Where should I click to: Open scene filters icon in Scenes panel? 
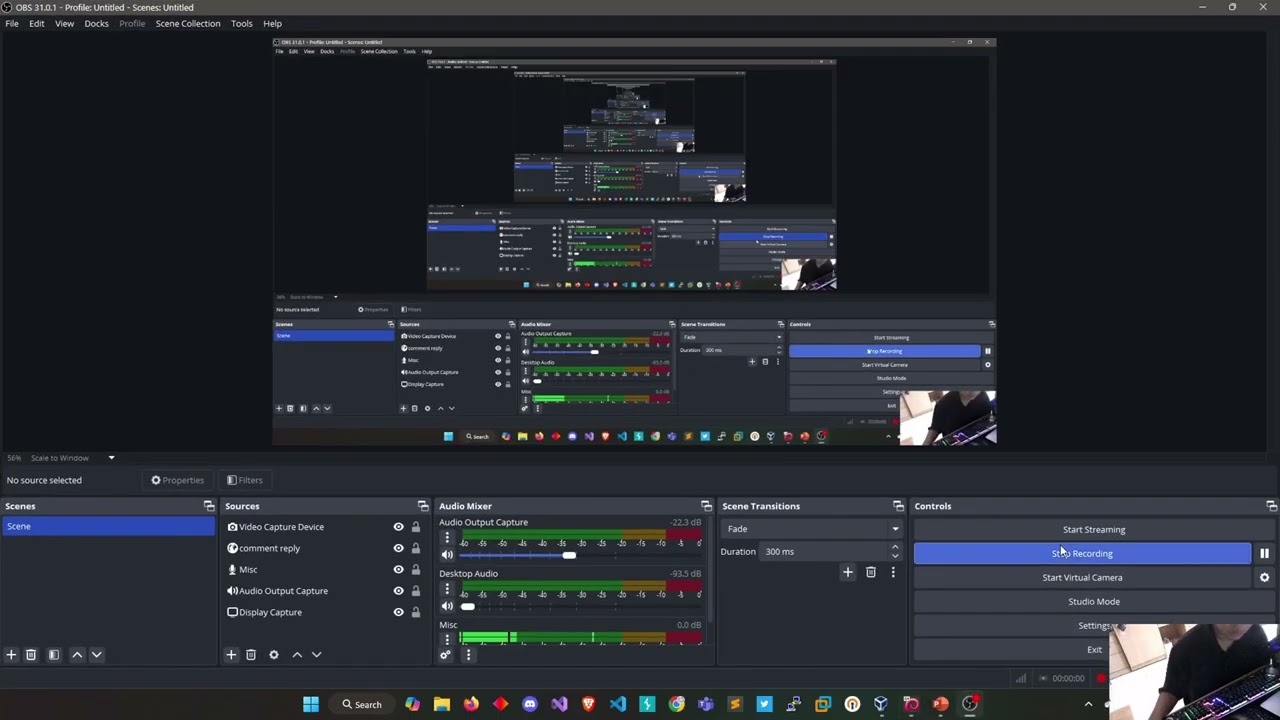click(x=54, y=655)
